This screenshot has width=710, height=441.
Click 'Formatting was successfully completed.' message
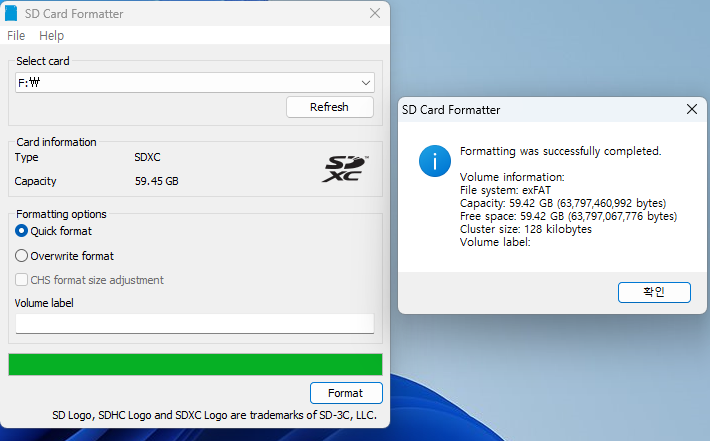coord(561,151)
